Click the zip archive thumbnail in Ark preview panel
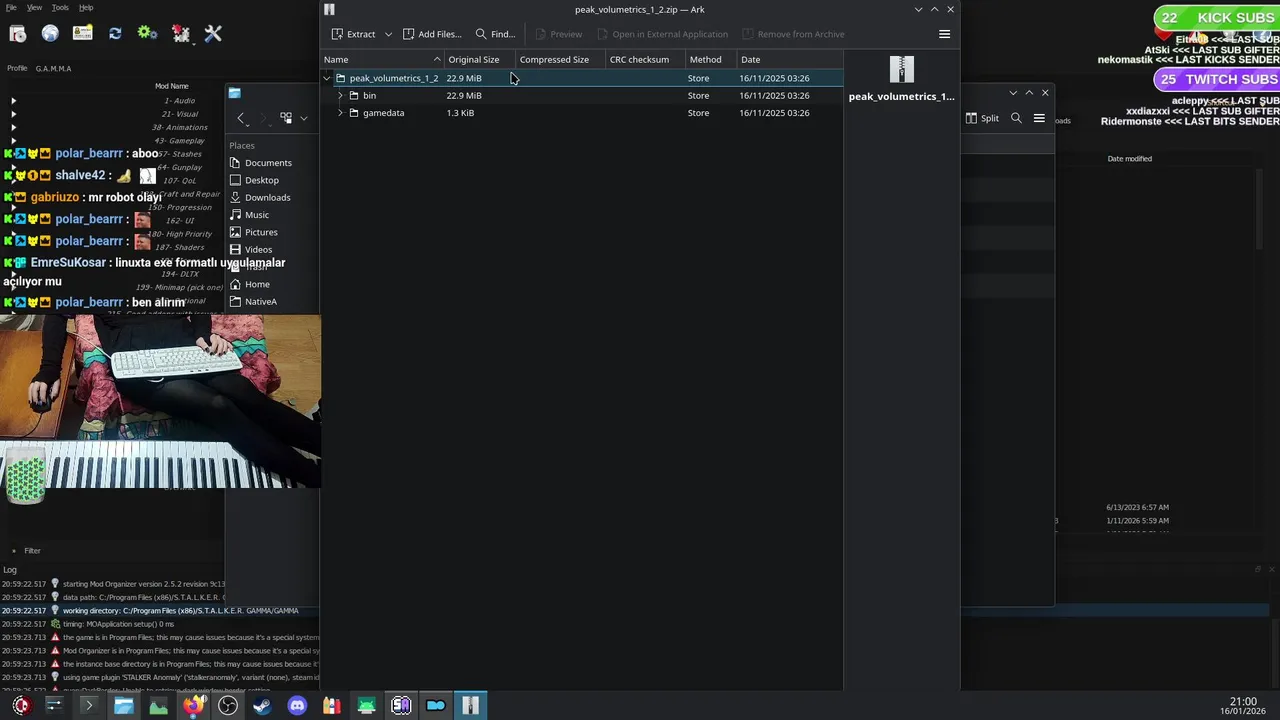 (901, 70)
